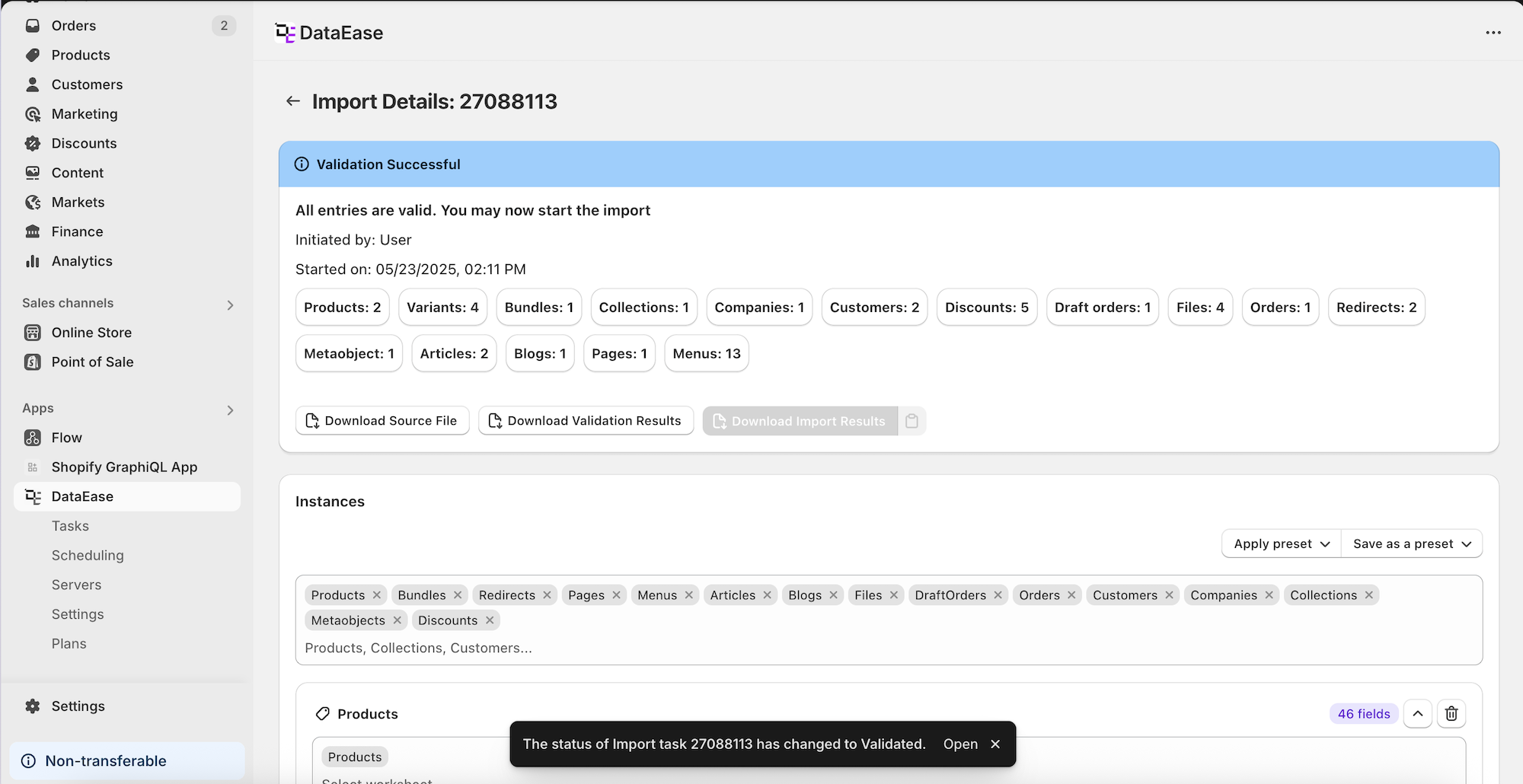Screen dimensions: 1523x784
Task: Click the Markets globe icon
Action: [33, 202]
